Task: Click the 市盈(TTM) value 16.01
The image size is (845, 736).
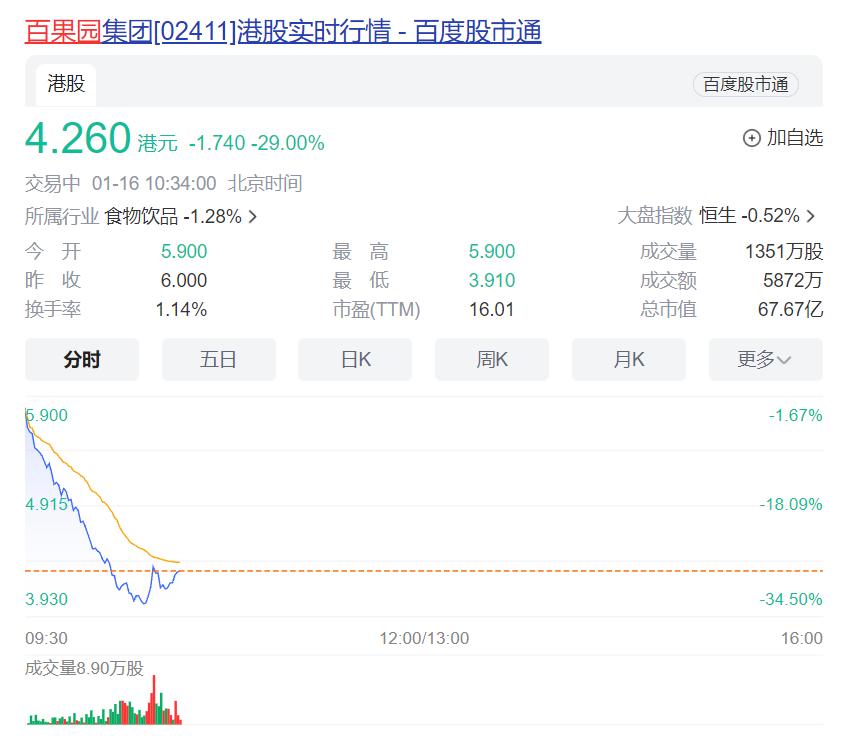Action: coord(491,310)
